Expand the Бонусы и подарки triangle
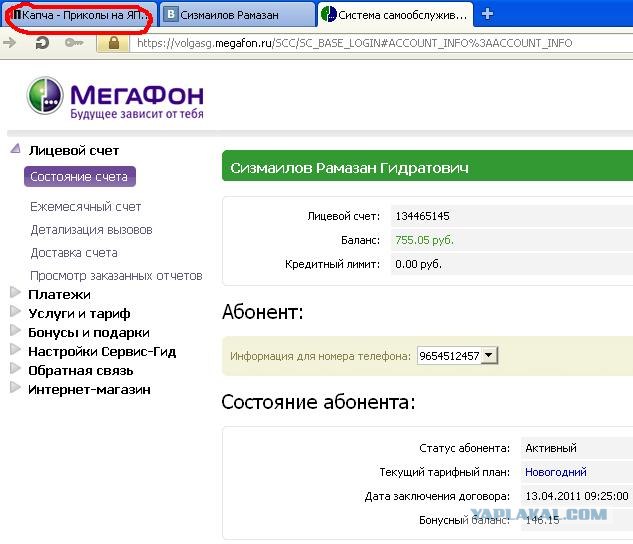The width and height of the screenshot is (633, 544). point(15,330)
